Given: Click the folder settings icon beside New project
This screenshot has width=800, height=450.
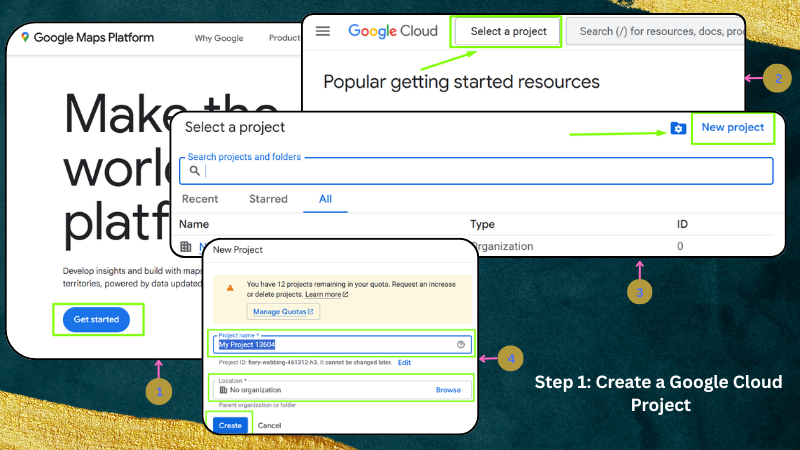Looking at the screenshot, I should click(678, 129).
